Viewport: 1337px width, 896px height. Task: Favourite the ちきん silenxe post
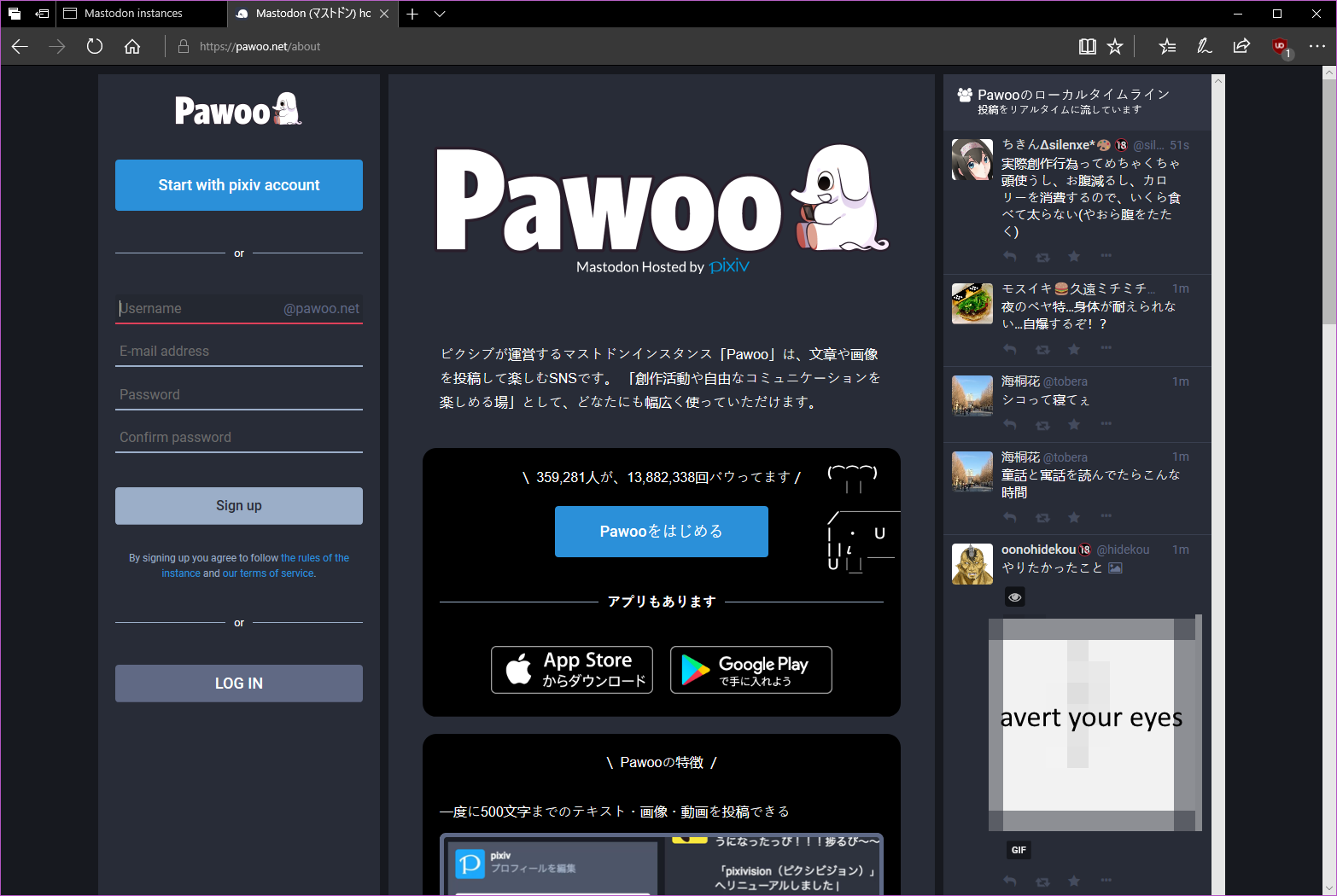pos(1074,257)
